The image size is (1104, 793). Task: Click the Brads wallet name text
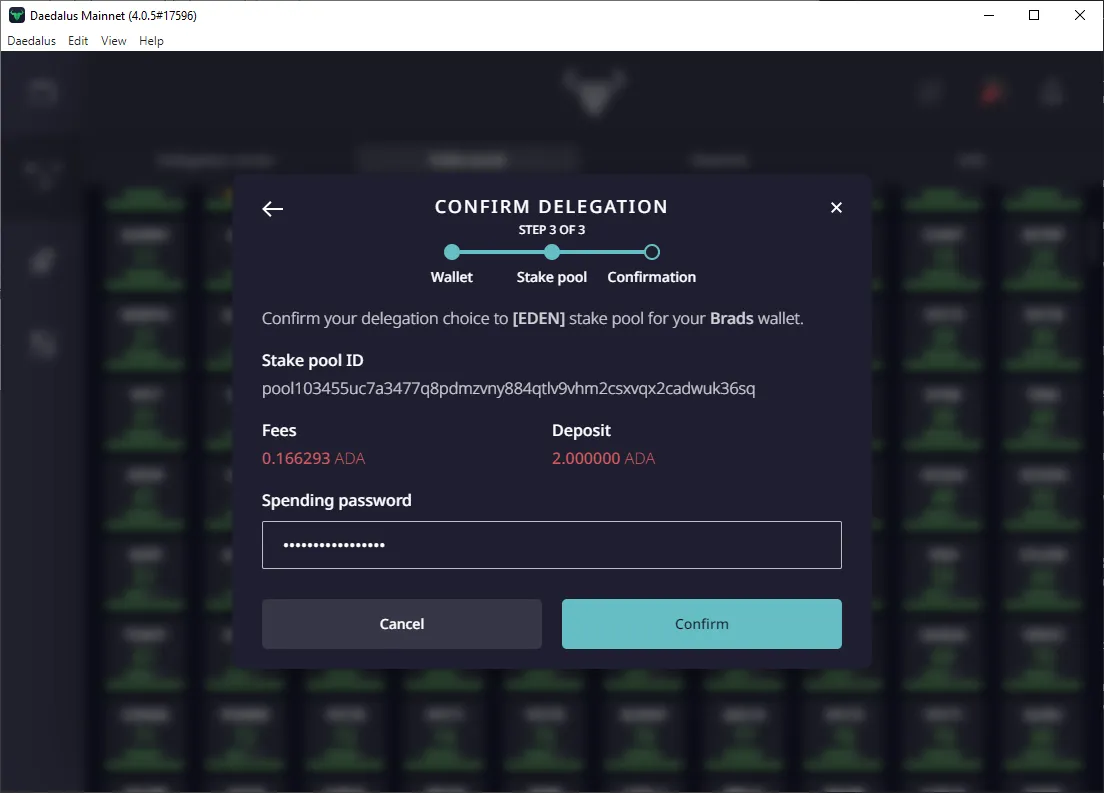click(x=732, y=318)
